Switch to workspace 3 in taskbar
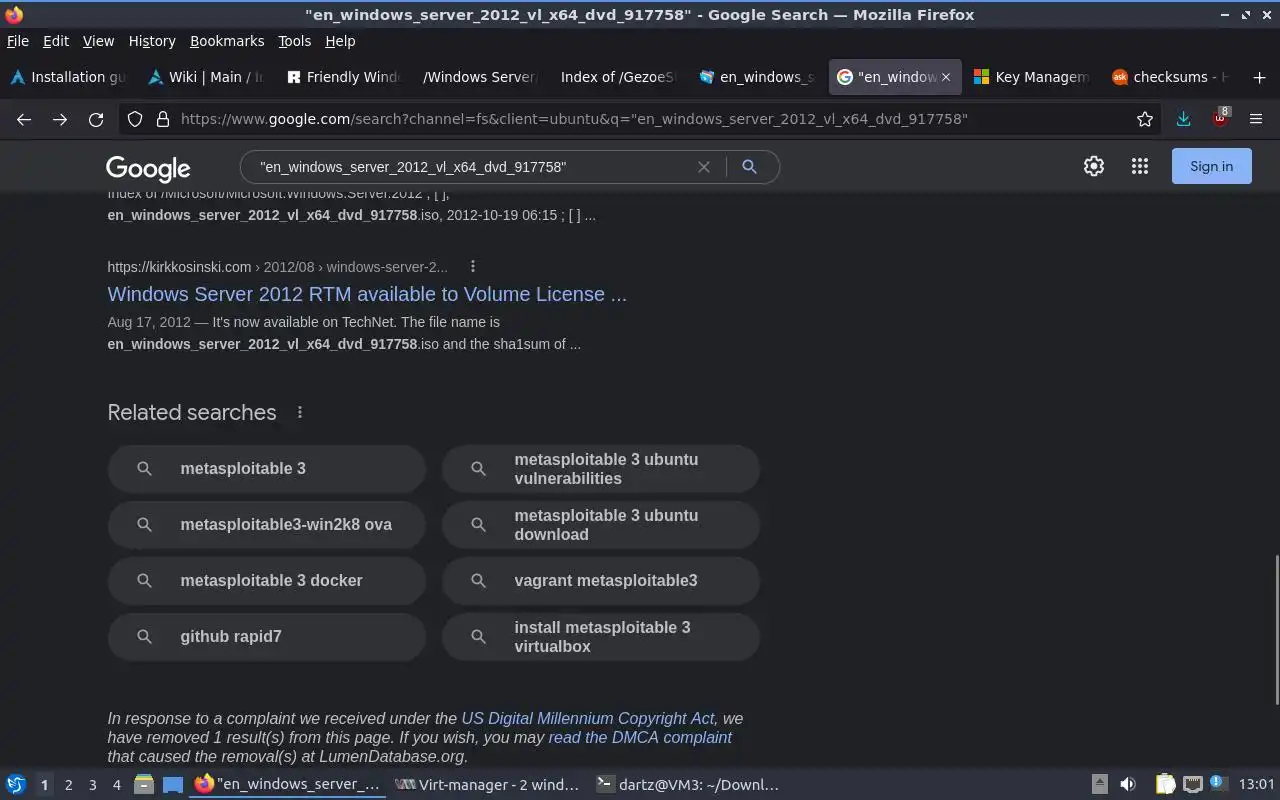 (92, 785)
